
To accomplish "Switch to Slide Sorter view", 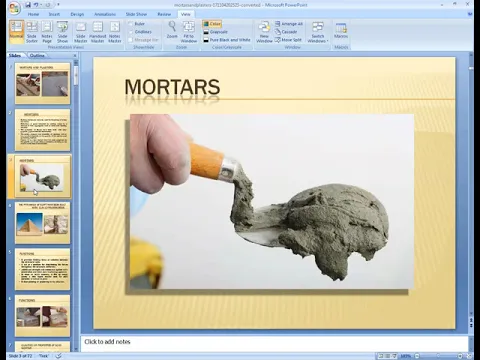I will (32, 32).
